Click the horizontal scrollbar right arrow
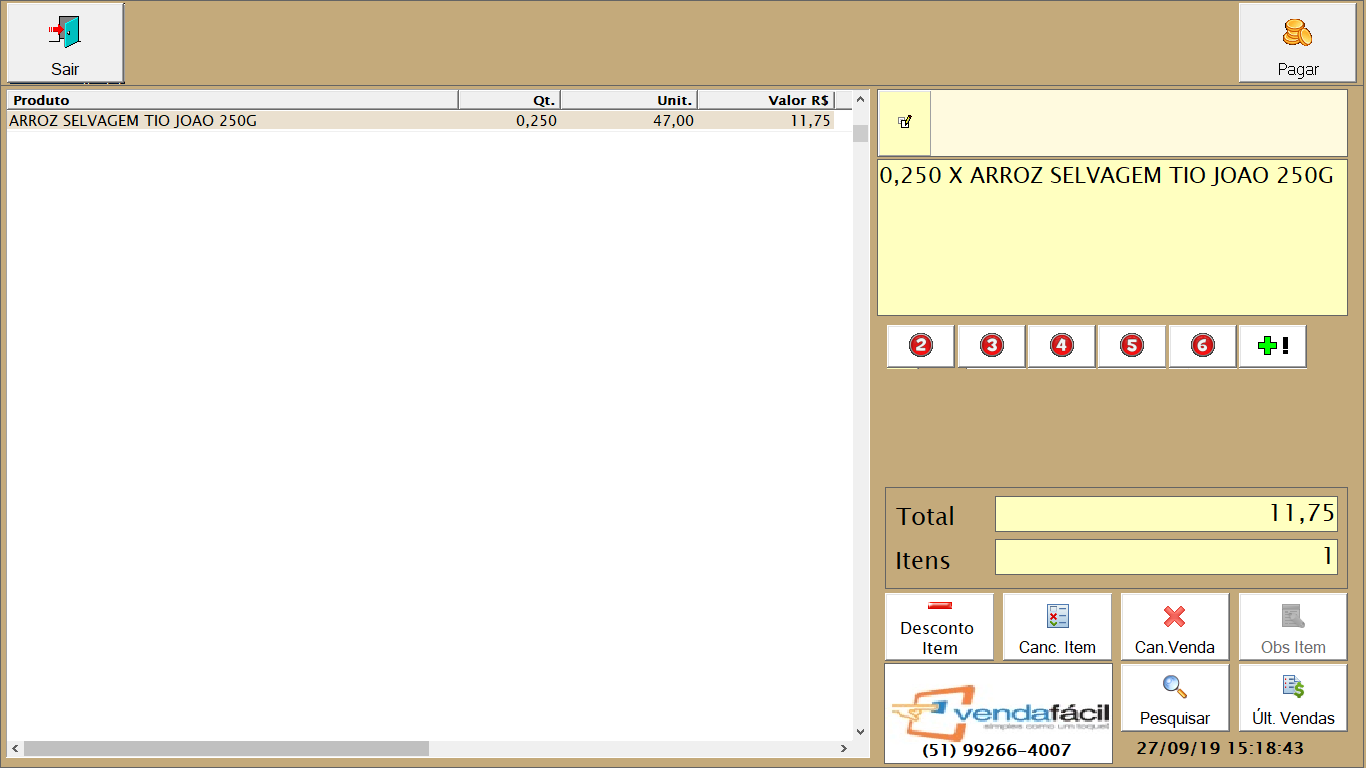This screenshot has height=768, width=1366. coord(844,749)
